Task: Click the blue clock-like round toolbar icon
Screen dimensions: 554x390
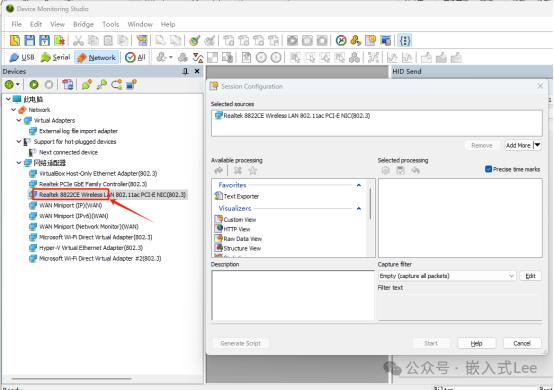Action: [341, 41]
